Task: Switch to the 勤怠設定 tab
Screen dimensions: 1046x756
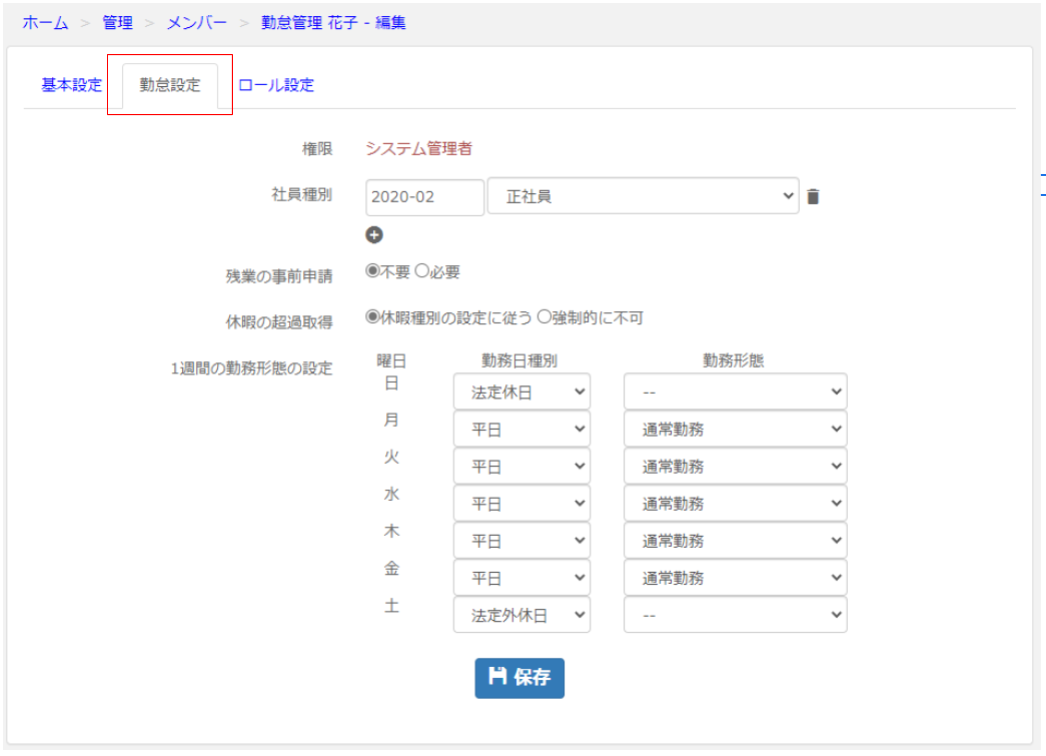Action: coord(169,85)
